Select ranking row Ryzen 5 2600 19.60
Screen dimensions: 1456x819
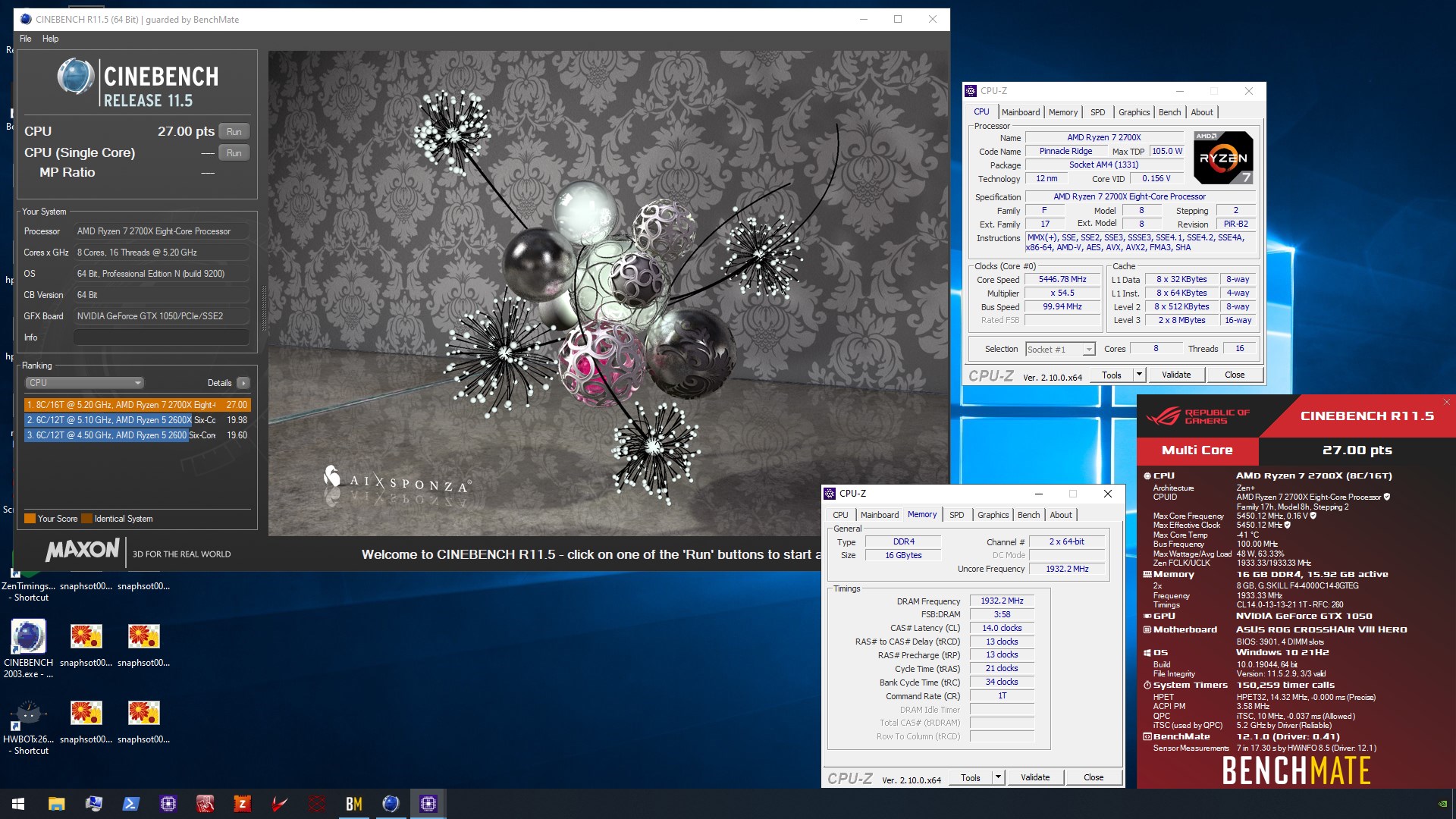(137, 435)
